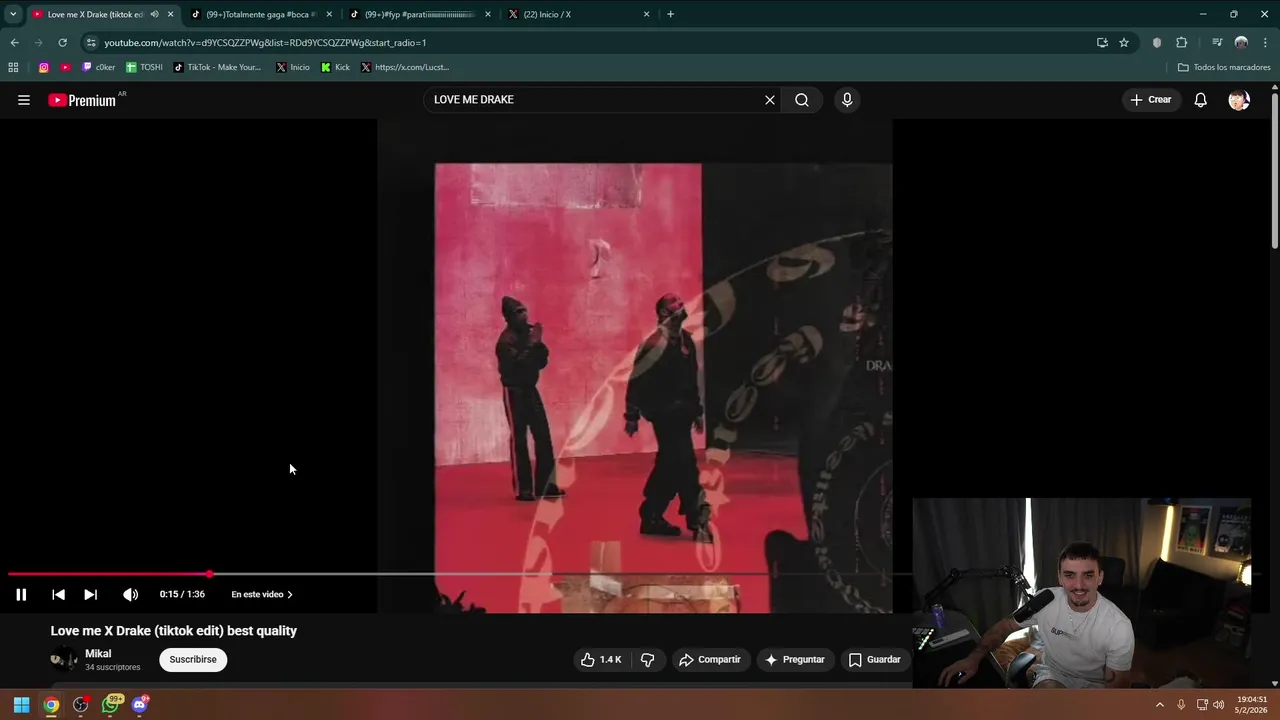Start voice search with the microphone

coord(847,100)
